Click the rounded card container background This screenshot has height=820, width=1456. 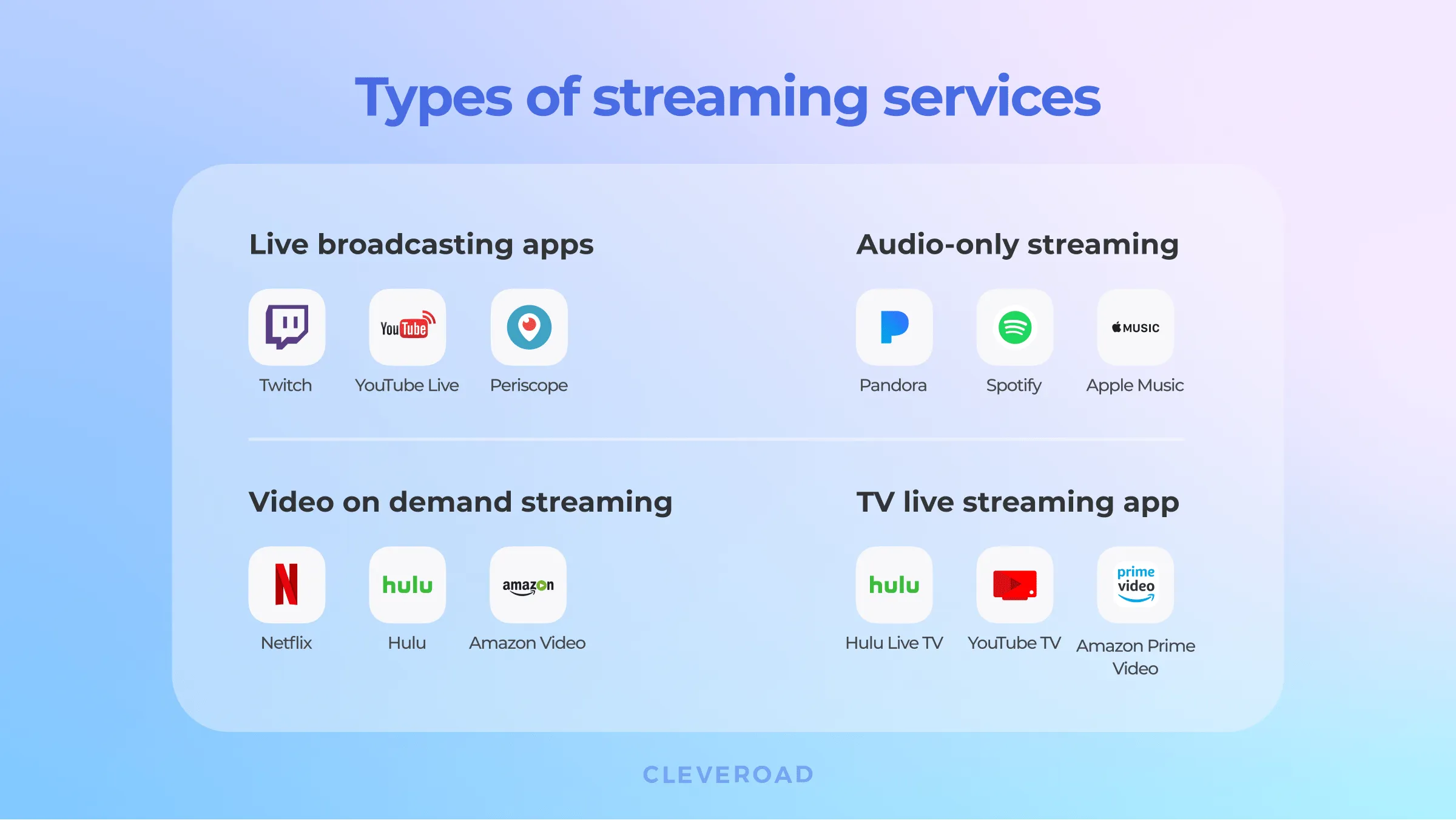(x=728, y=445)
